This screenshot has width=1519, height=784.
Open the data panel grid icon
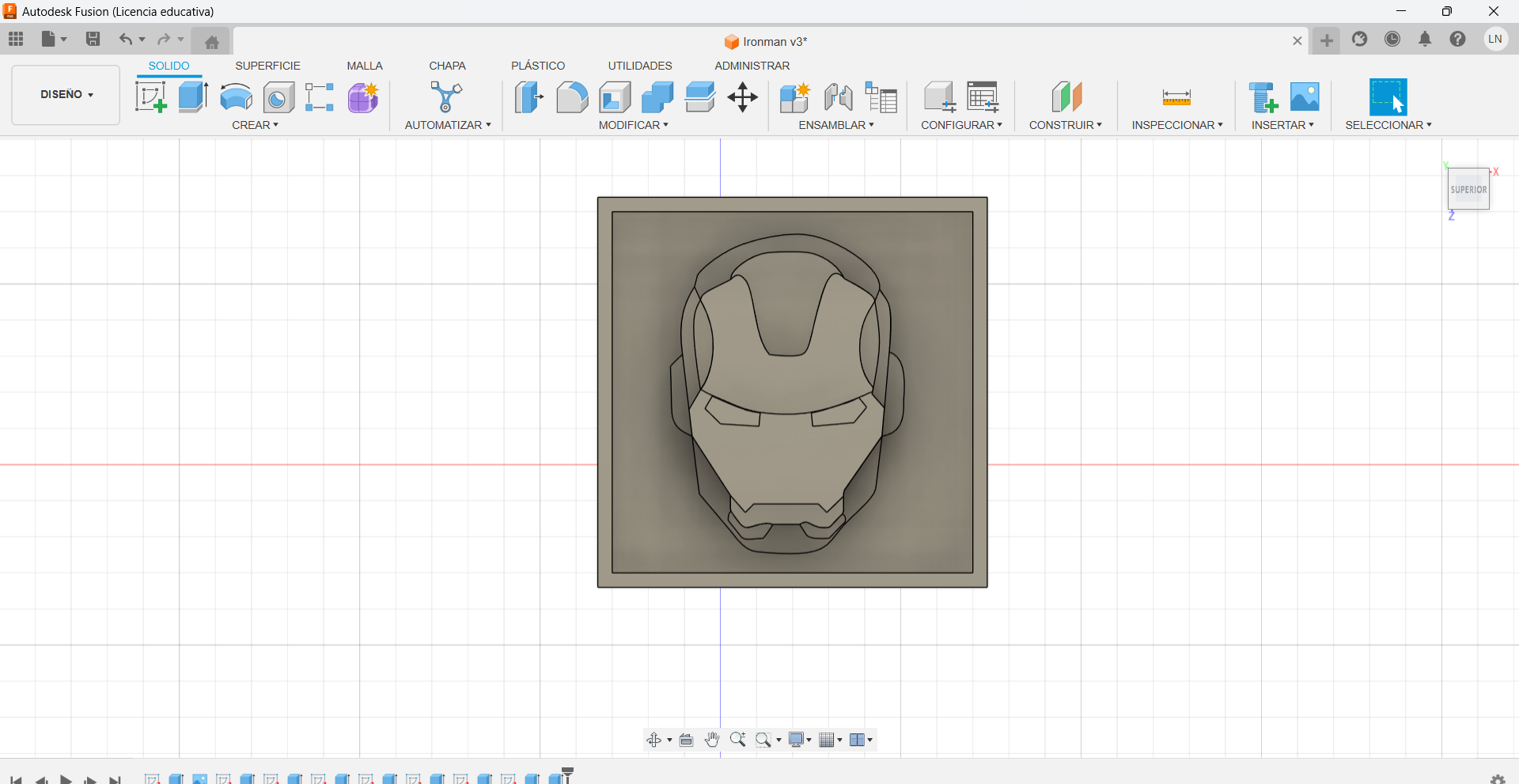pos(16,39)
